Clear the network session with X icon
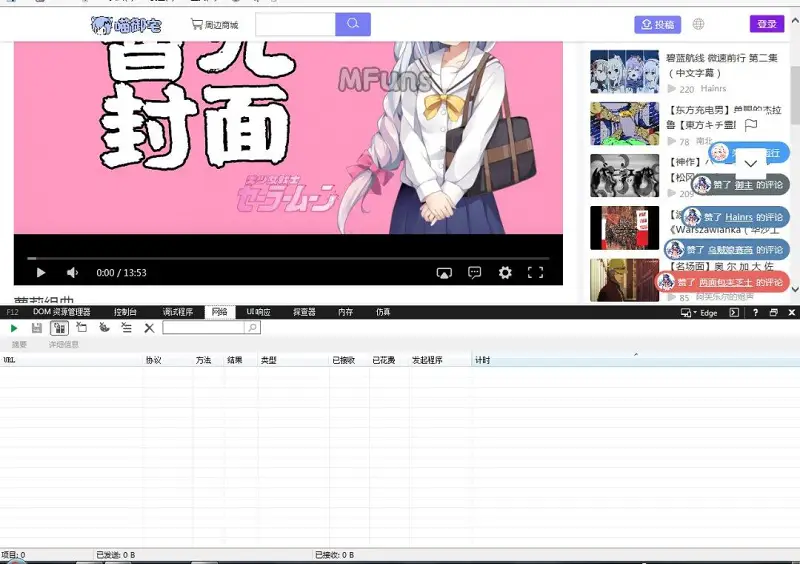 149,328
